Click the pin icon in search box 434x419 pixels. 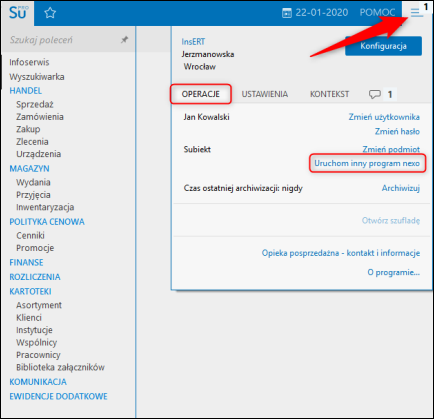pyautogui.click(x=124, y=40)
